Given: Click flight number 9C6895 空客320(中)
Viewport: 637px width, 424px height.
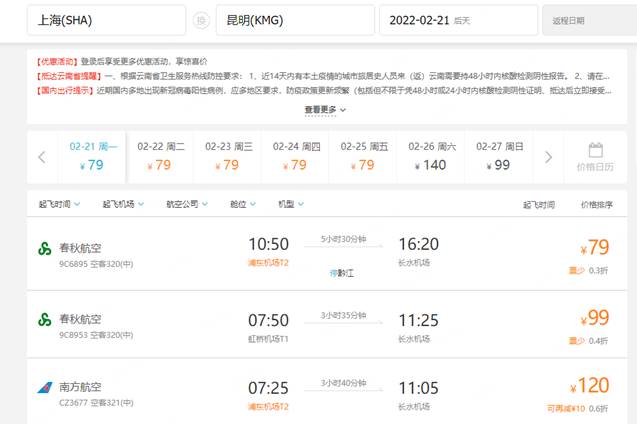Looking at the screenshot, I should tap(96, 264).
